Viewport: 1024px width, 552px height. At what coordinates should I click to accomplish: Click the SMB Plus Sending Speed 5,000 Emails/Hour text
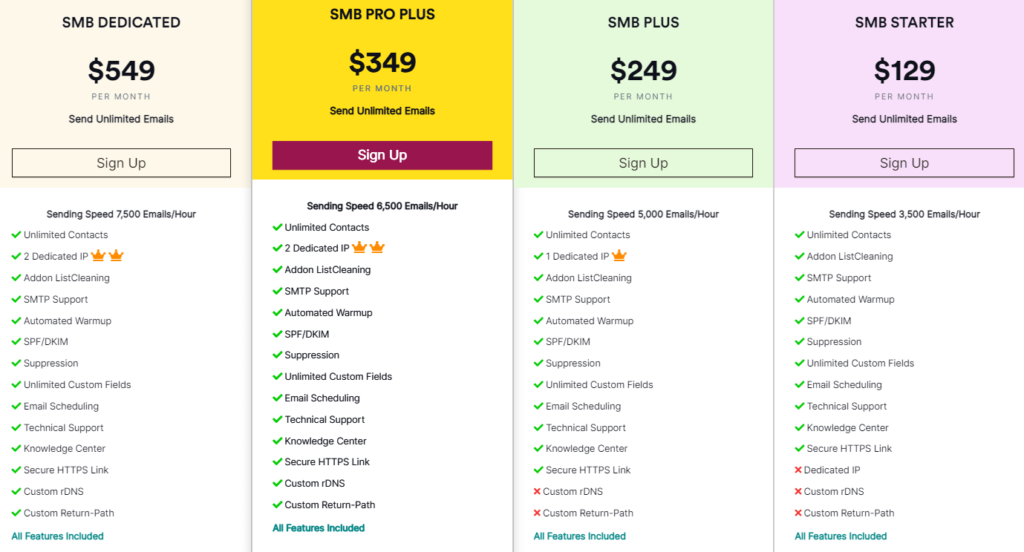point(643,214)
